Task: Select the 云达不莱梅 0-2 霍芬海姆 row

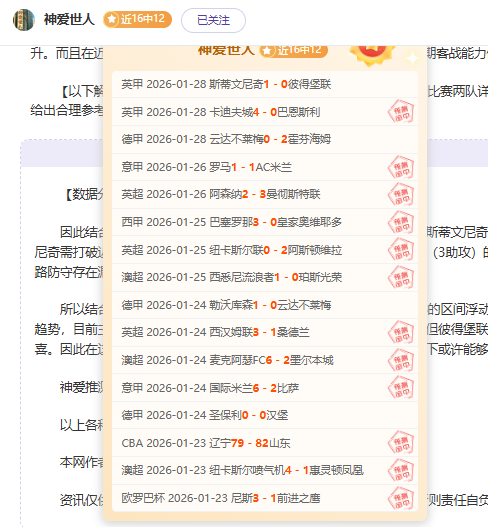Action: (265, 139)
